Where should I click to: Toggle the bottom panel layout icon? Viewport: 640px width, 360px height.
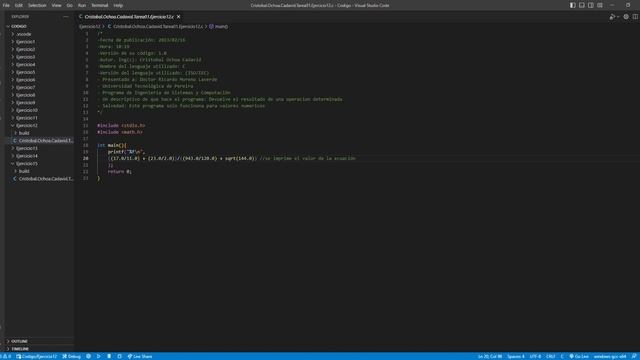[582, 5]
